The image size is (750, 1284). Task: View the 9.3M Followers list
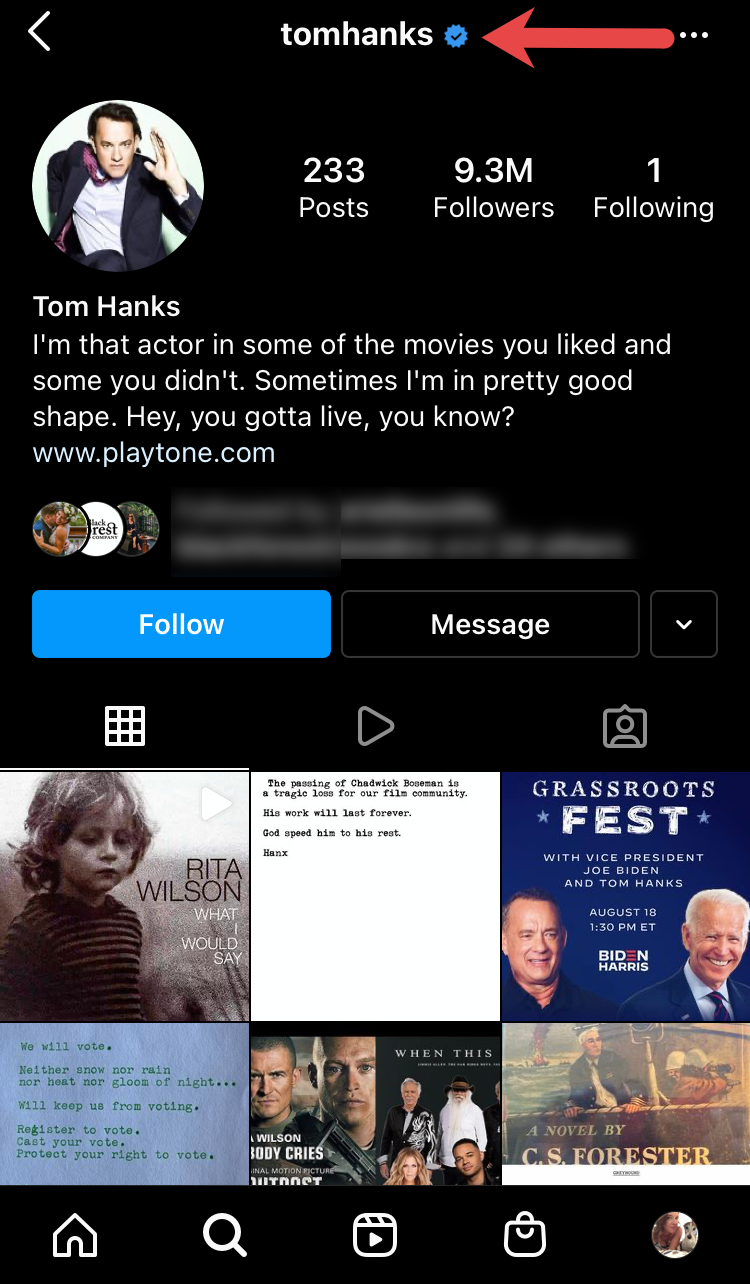(x=493, y=187)
